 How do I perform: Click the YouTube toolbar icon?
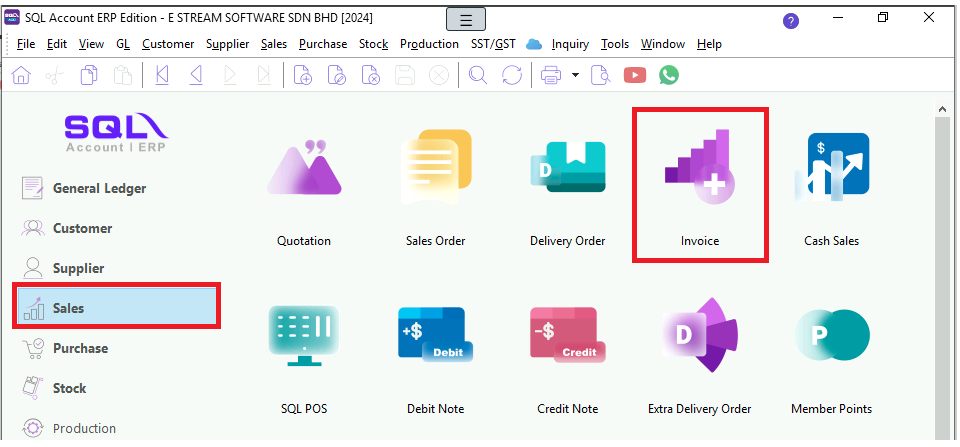click(x=634, y=75)
